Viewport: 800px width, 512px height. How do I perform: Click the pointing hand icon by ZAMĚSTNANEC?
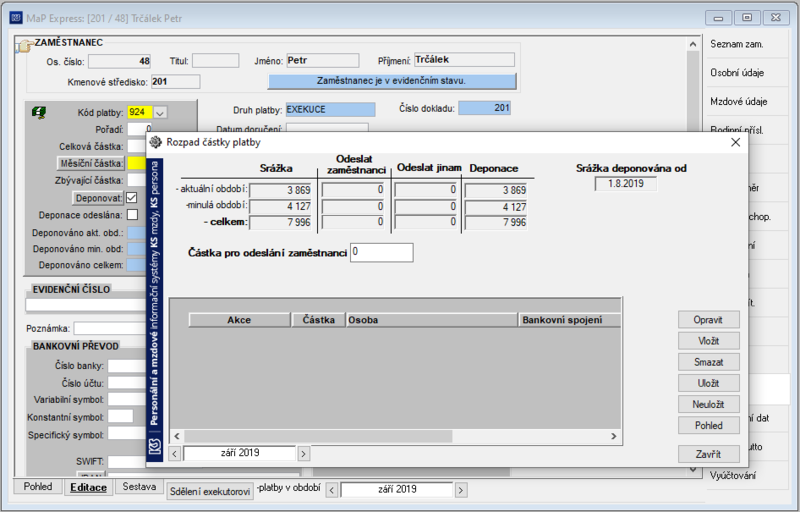pos(23,47)
